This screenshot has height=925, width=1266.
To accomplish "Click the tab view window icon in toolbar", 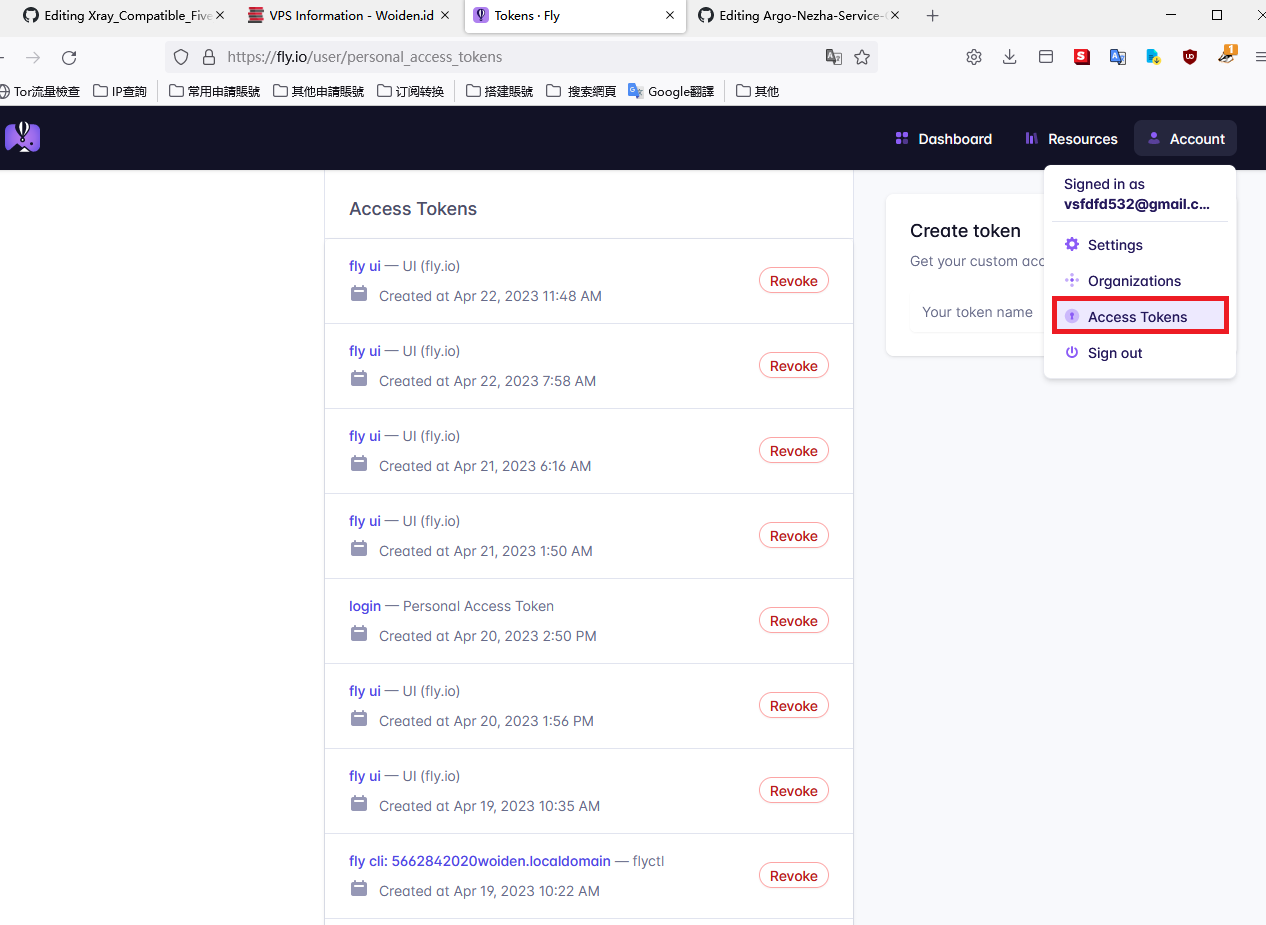I will [1046, 57].
